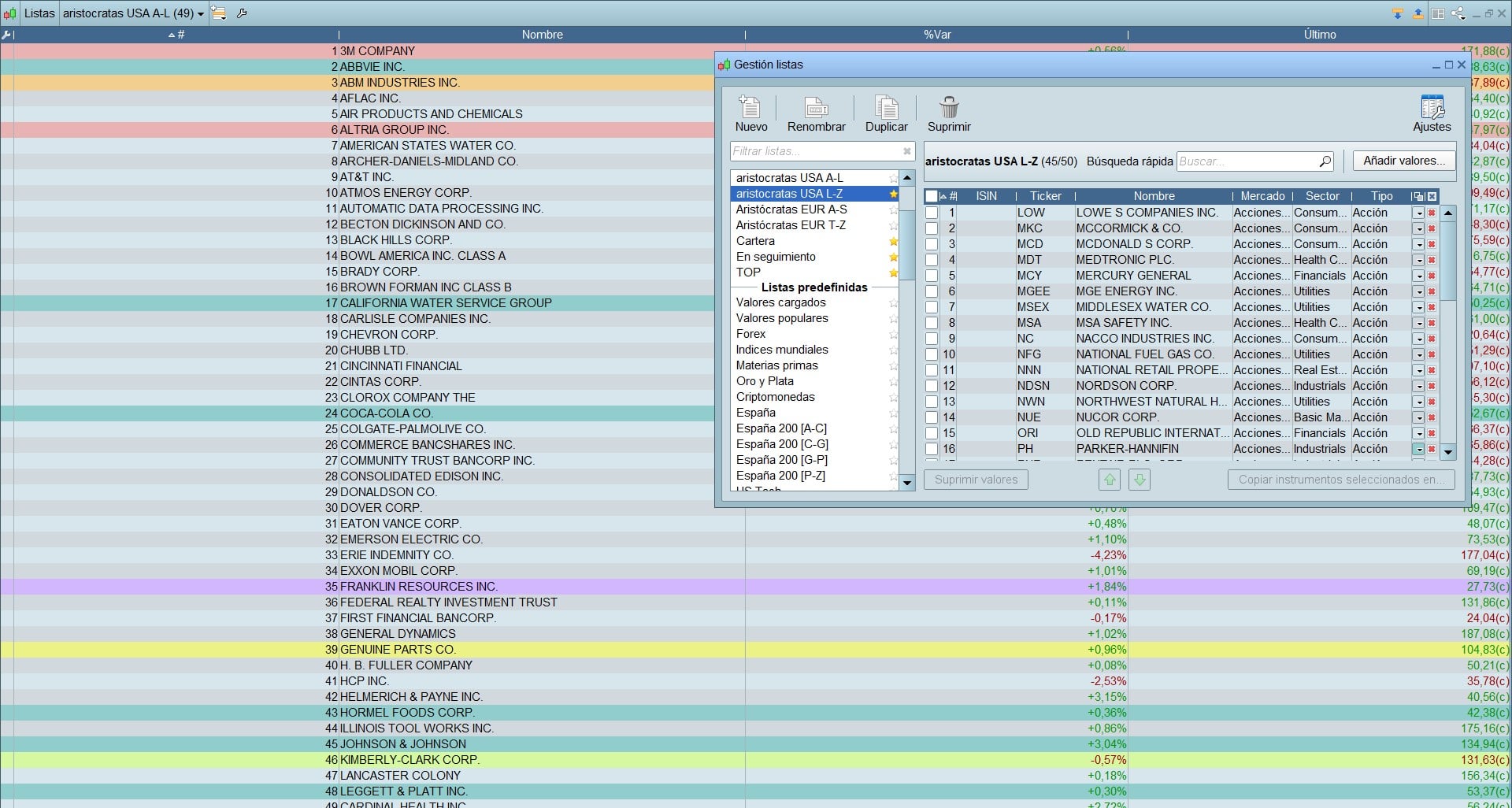Click the blue down-arrow icon in the main window toolbar
This screenshot has height=808, width=1512.
coord(1398,13)
